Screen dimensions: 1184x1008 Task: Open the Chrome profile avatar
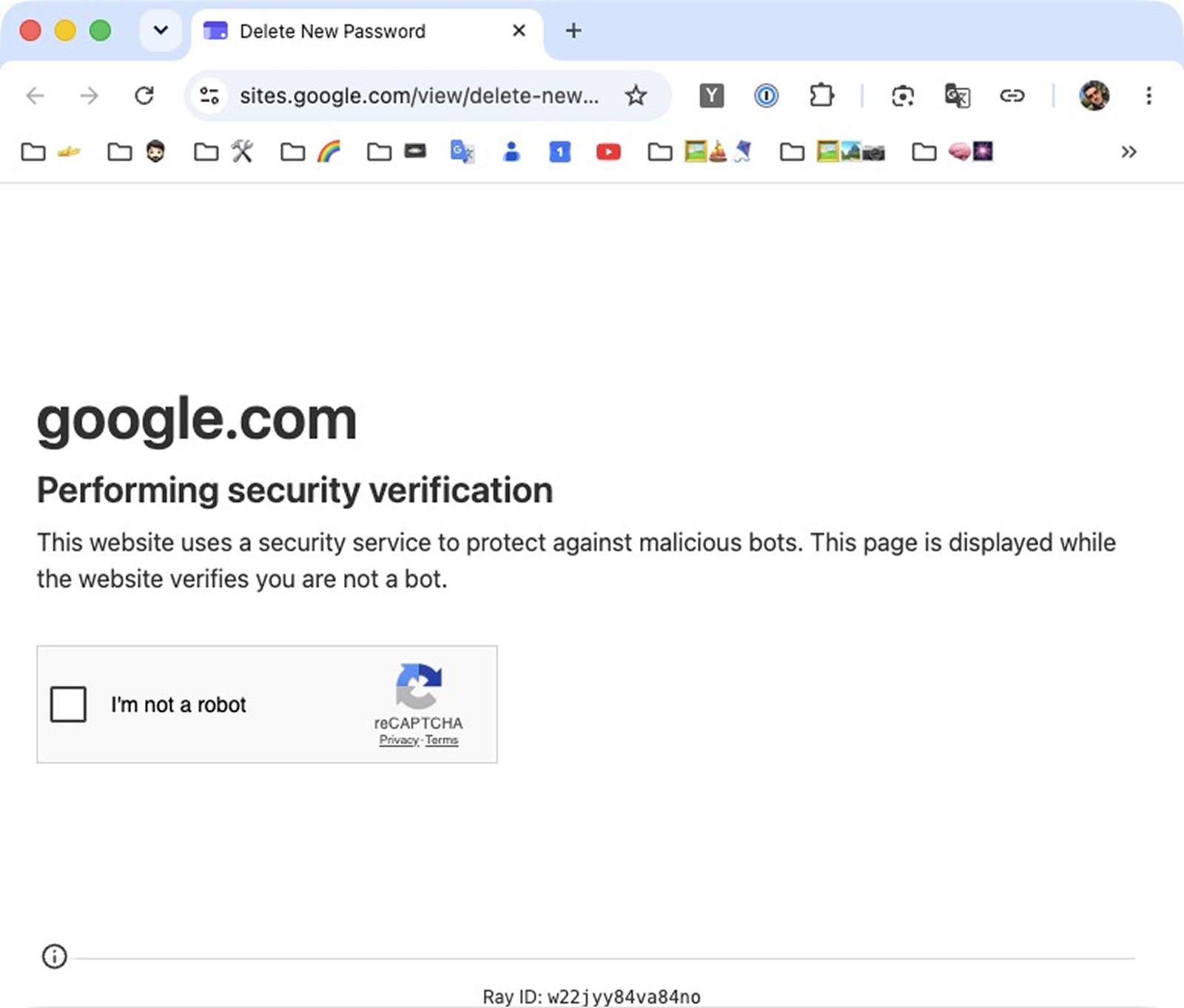pos(1094,95)
